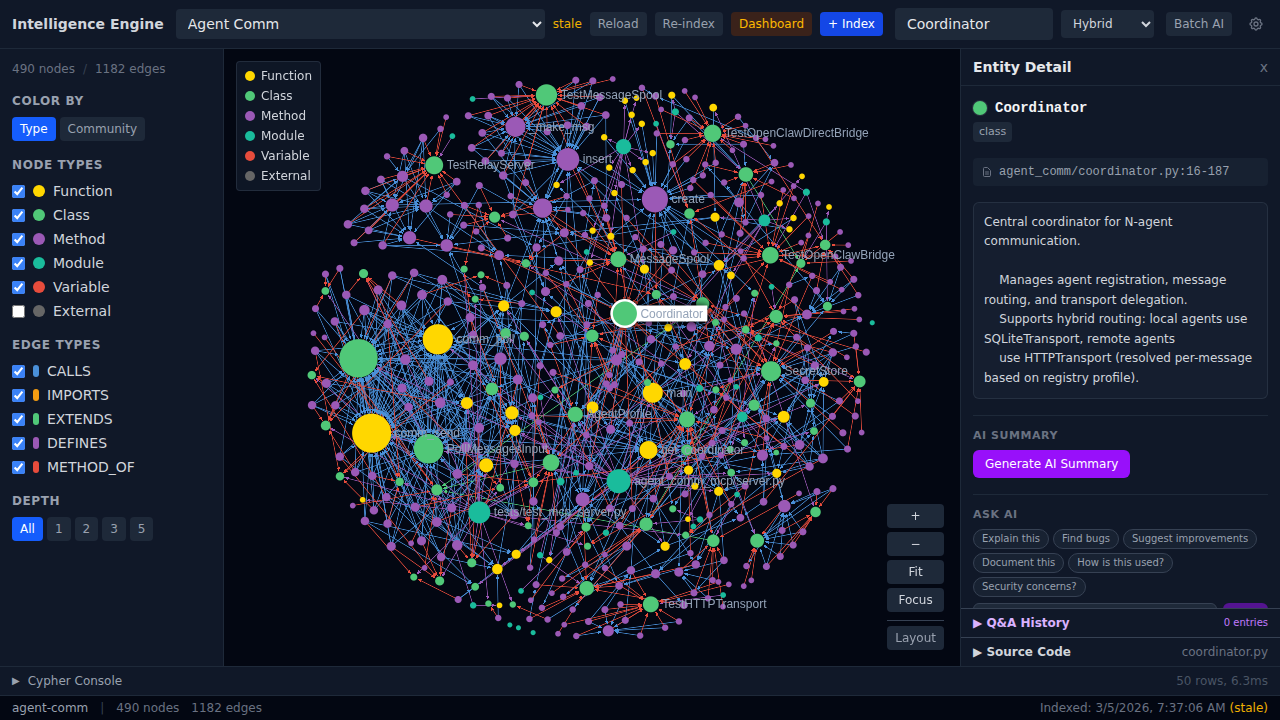Click Generate AI Summary button
Image resolution: width=1280 pixels, height=720 pixels.
1051,464
